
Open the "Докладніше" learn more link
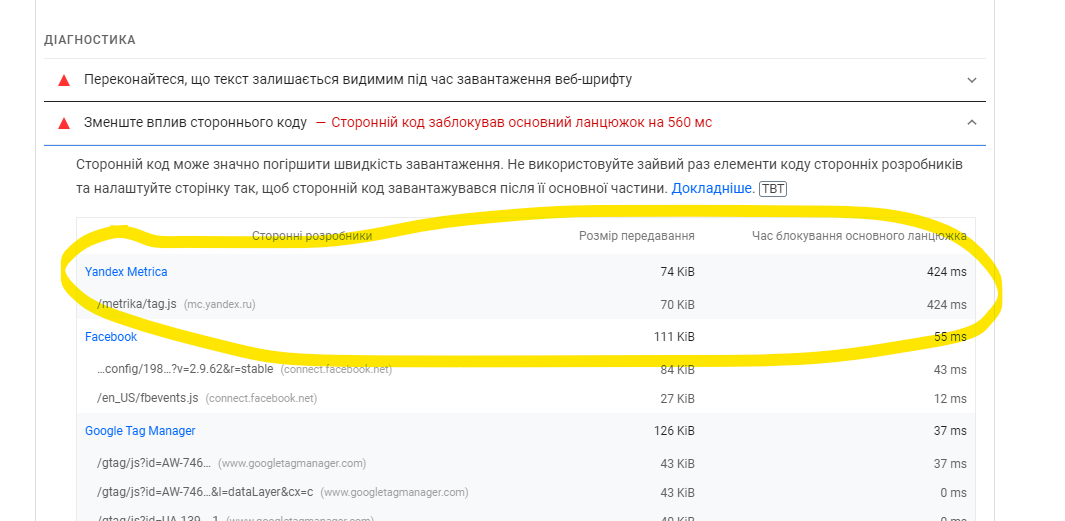tap(713, 188)
